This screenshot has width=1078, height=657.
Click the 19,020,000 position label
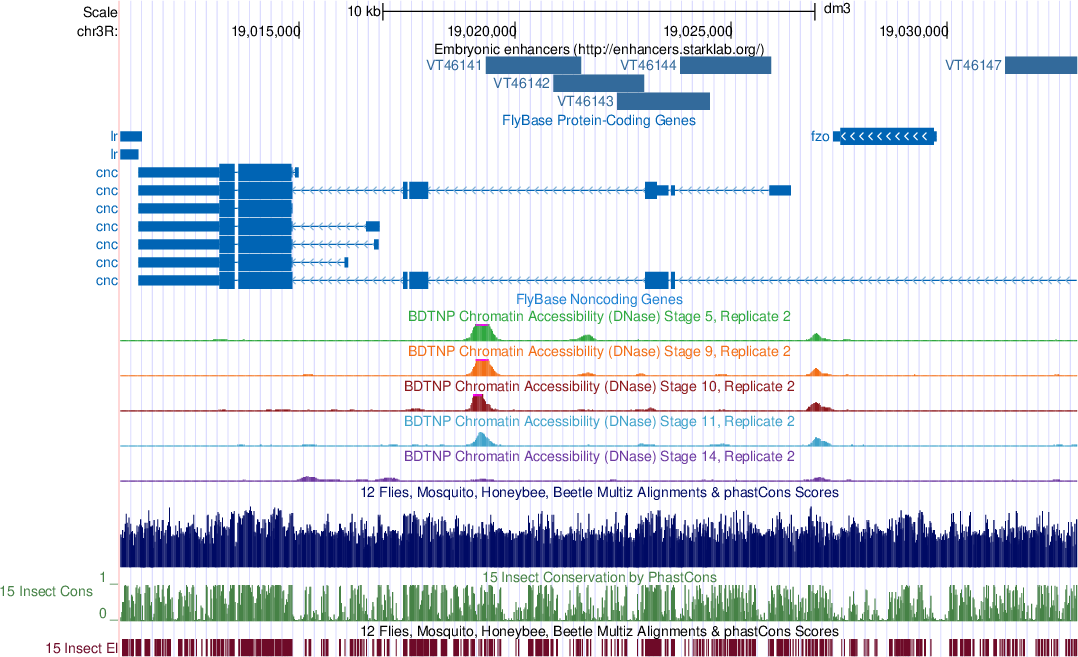(482, 31)
